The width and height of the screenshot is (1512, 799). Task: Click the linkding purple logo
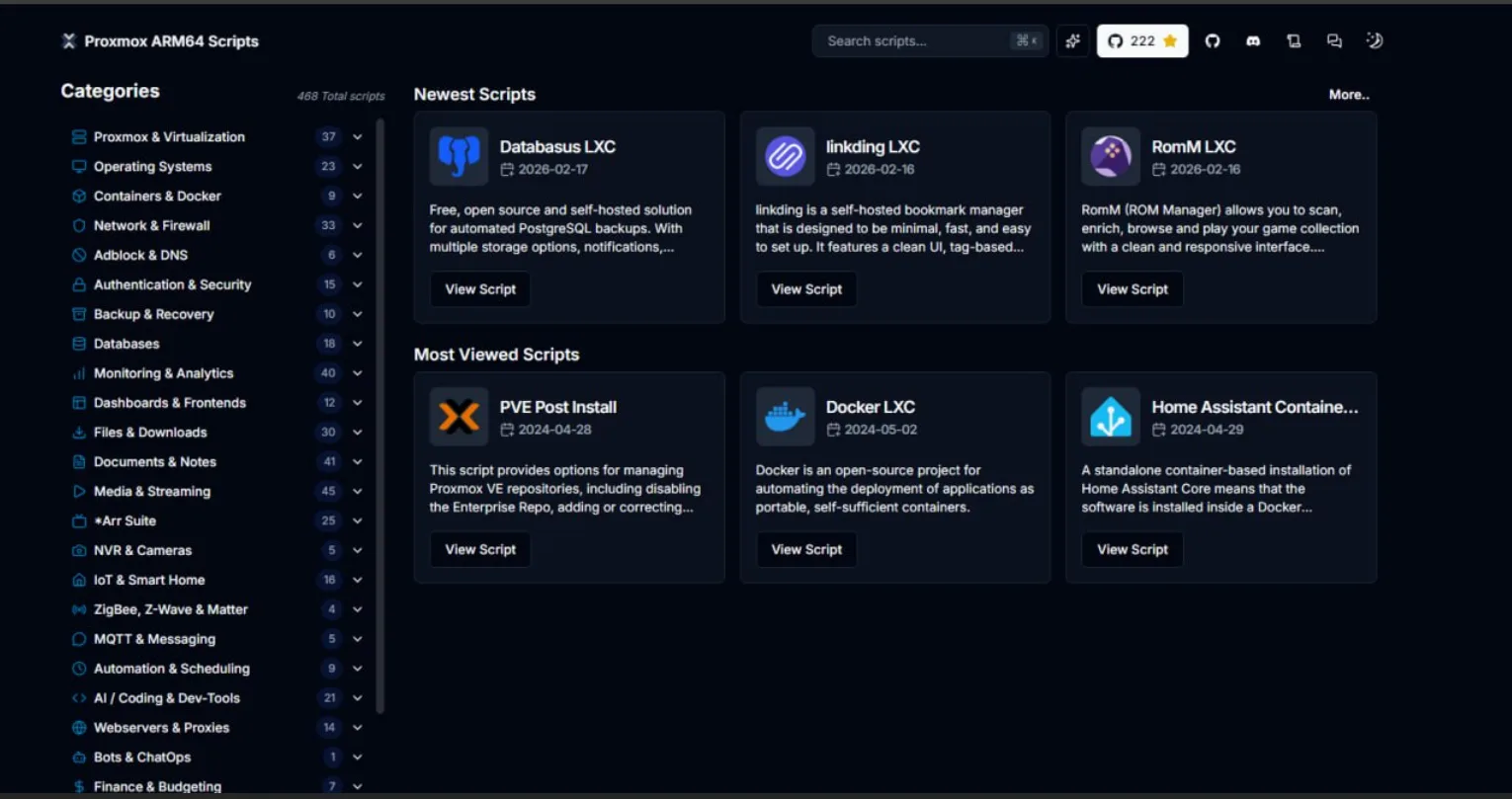[x=785, y=156]
